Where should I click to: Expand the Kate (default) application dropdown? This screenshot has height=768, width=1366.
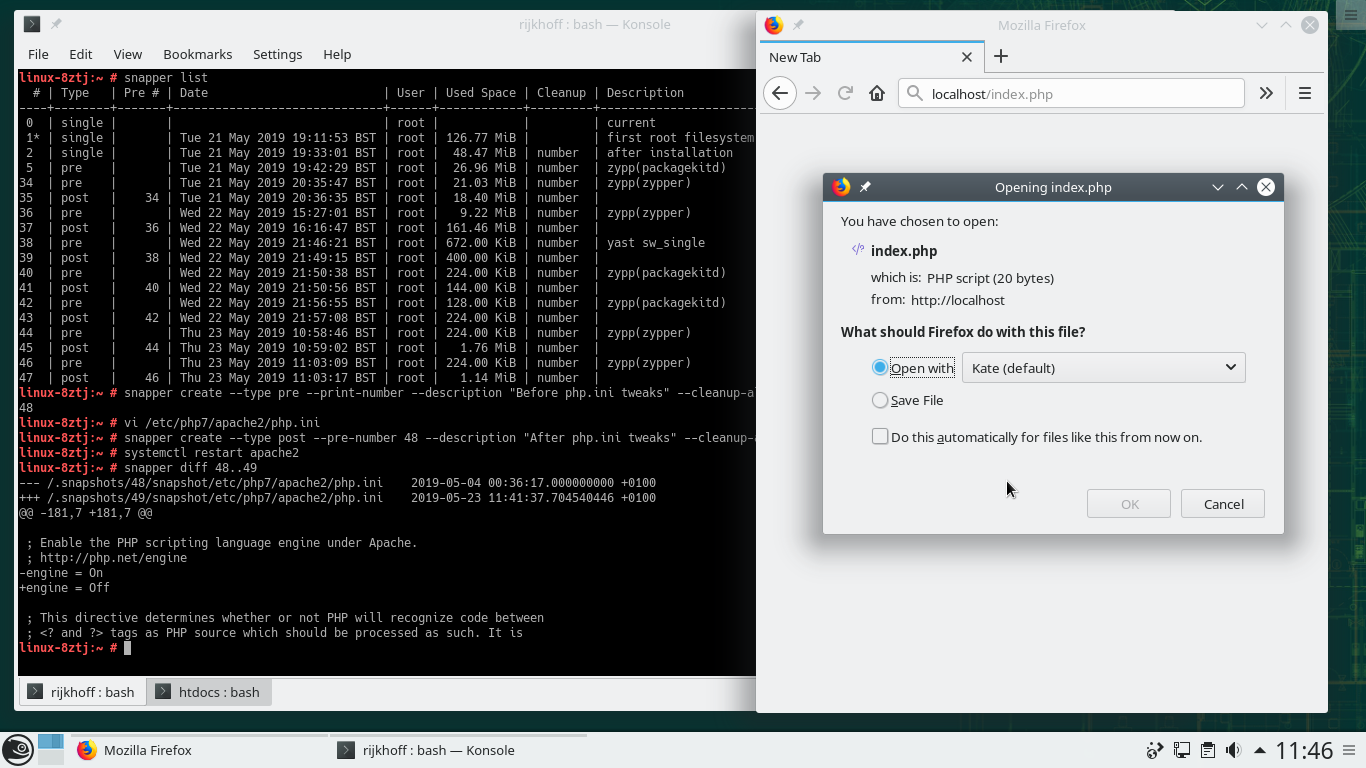[1104, 368]
